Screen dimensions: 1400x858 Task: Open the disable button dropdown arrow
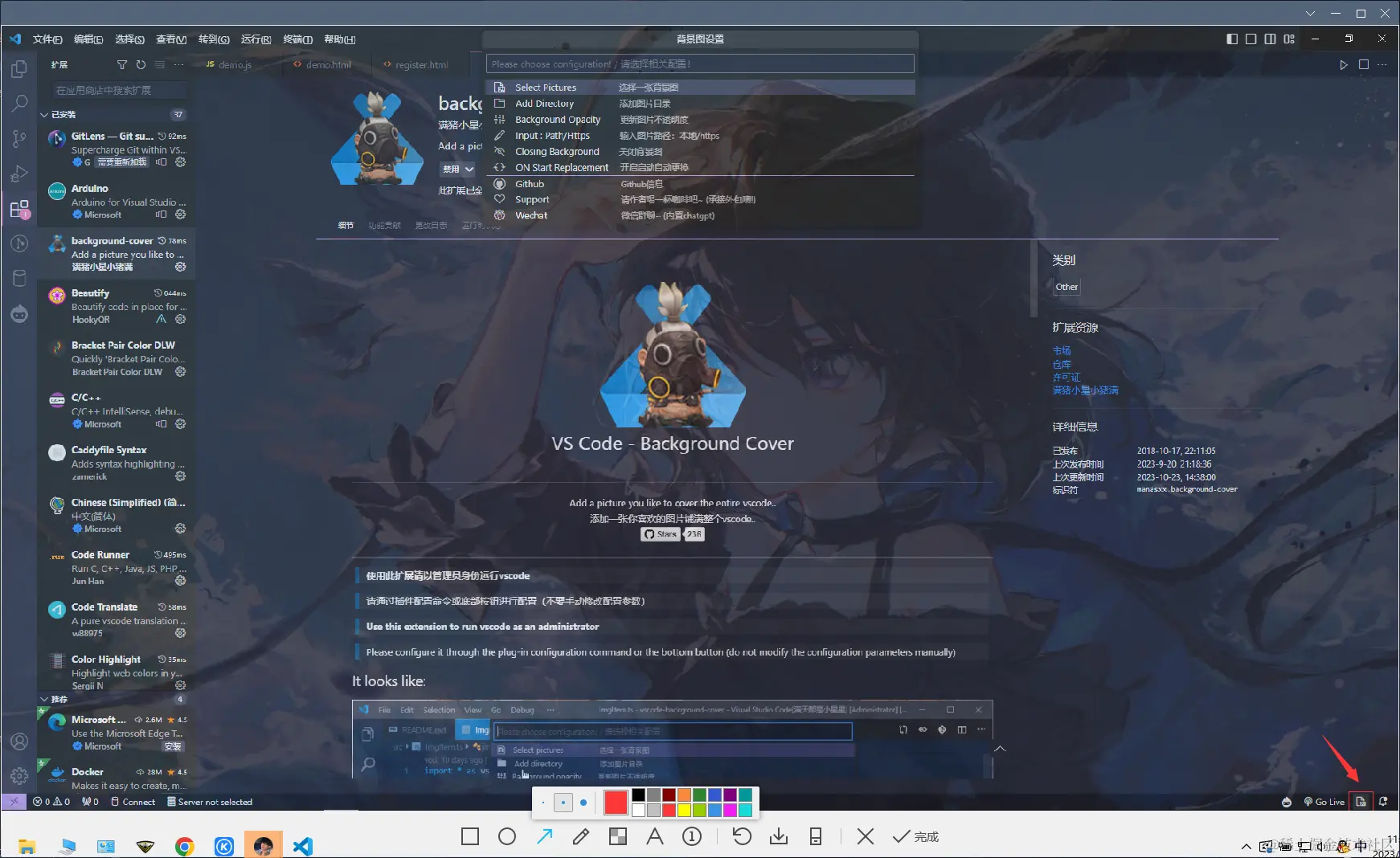point(469,170)
